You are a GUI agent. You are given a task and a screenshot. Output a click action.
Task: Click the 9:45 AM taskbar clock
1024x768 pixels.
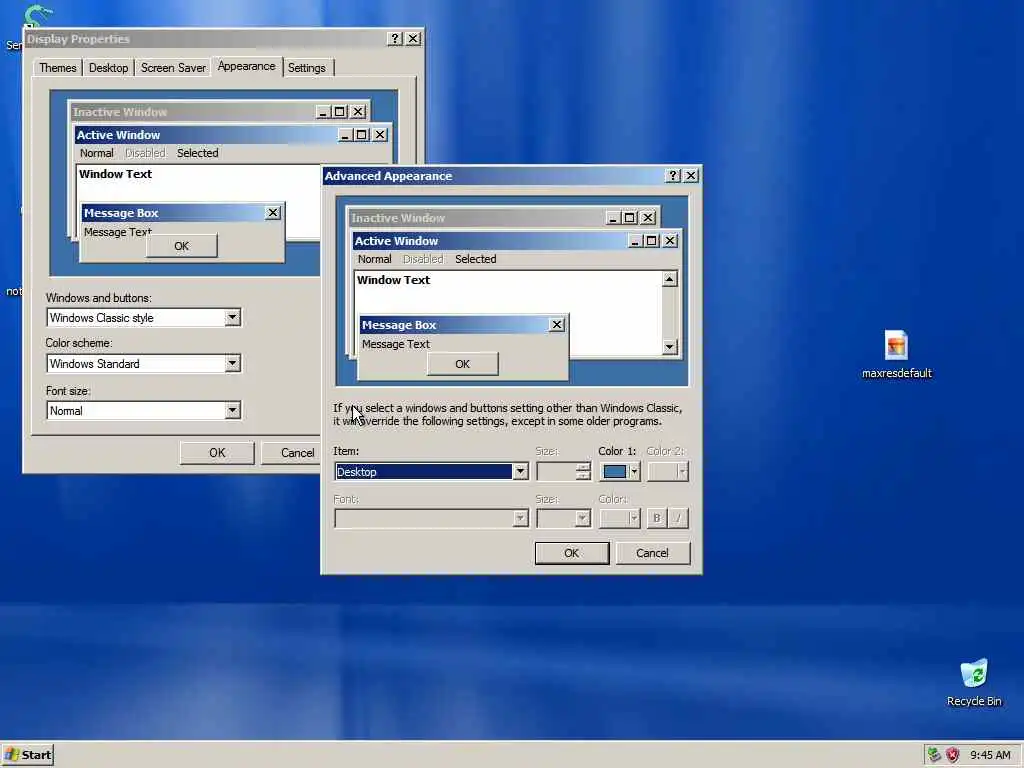tap(990, 755)
